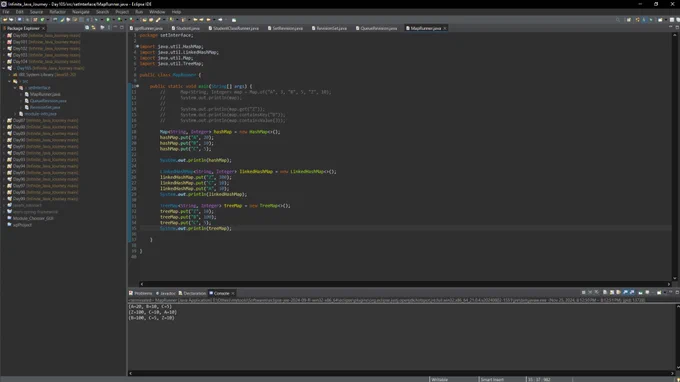Viewport: 680px width, 382px height.
Task: Collapse all in Package Explorer toolbar
Action: click(87, 27)
